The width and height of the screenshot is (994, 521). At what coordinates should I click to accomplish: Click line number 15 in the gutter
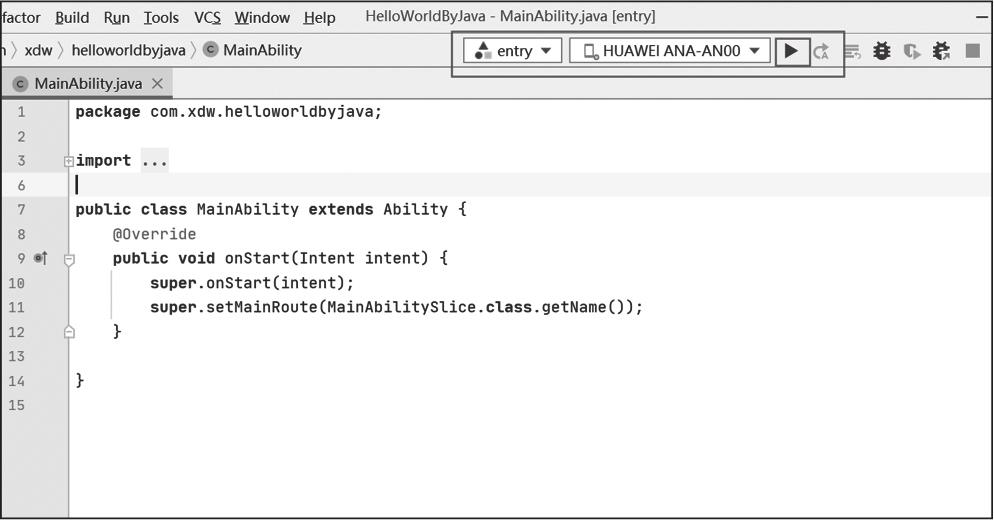pyautogui.click(x=16, y=405)
